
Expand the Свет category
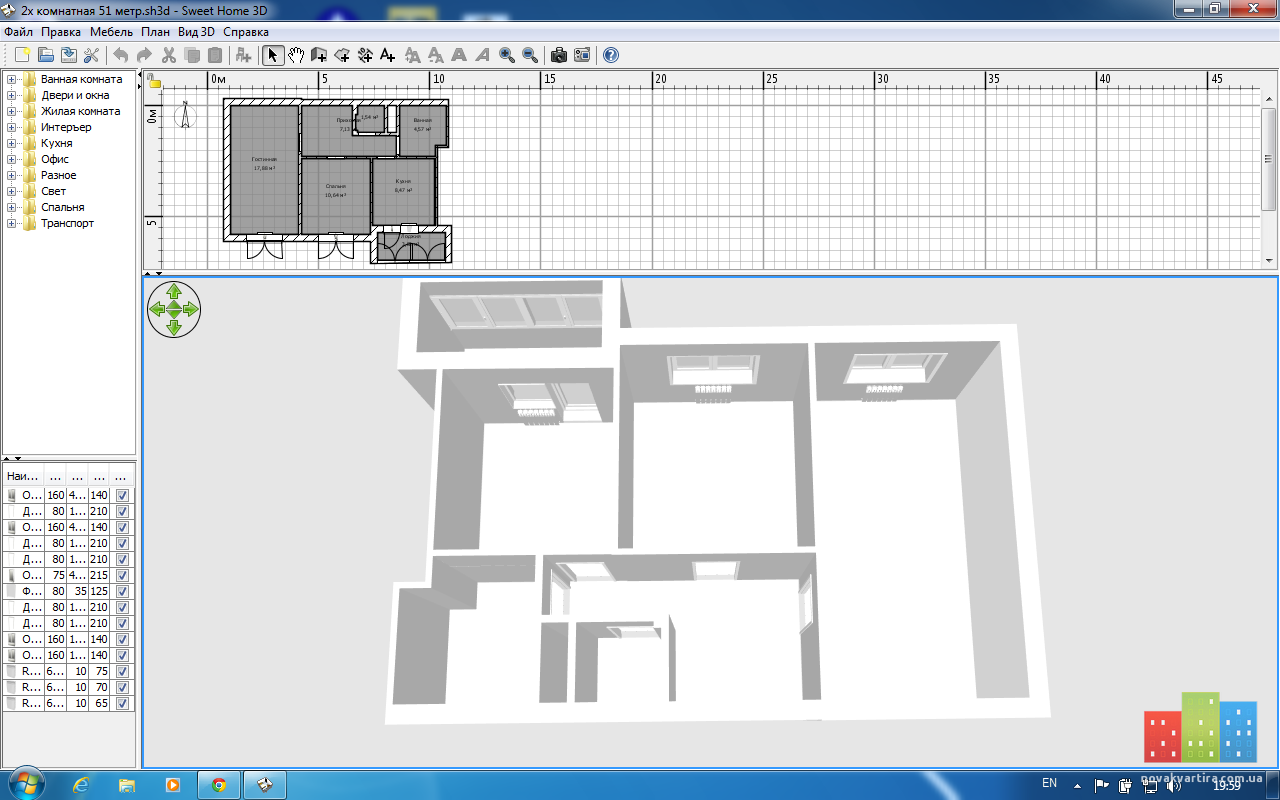tap(11, 191)
